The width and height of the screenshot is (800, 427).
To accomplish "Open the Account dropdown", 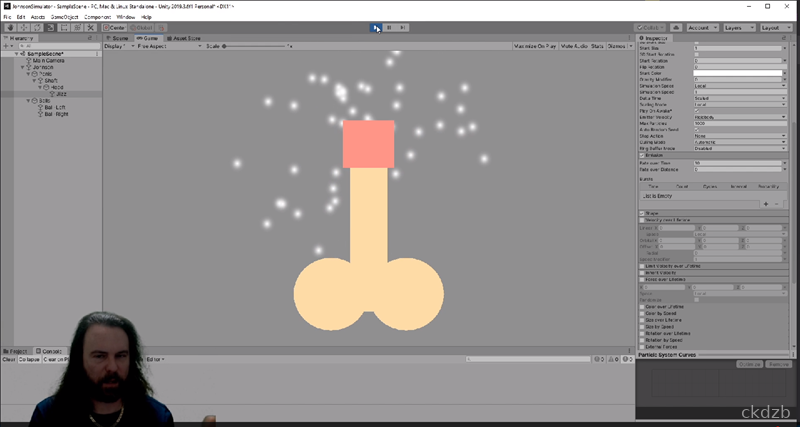I will 702,28.
